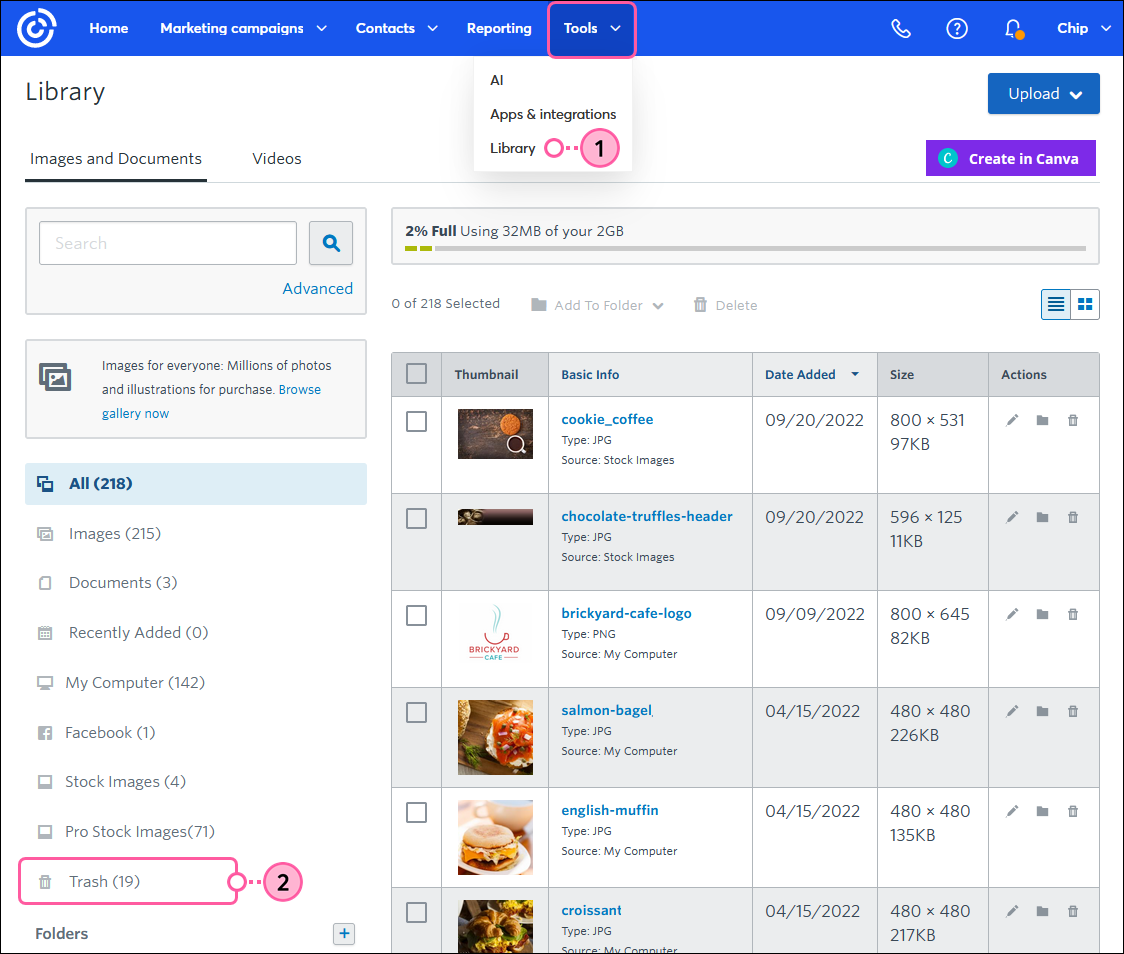Sort by Date Added column arrow
1124x954 pixels.
855,374
